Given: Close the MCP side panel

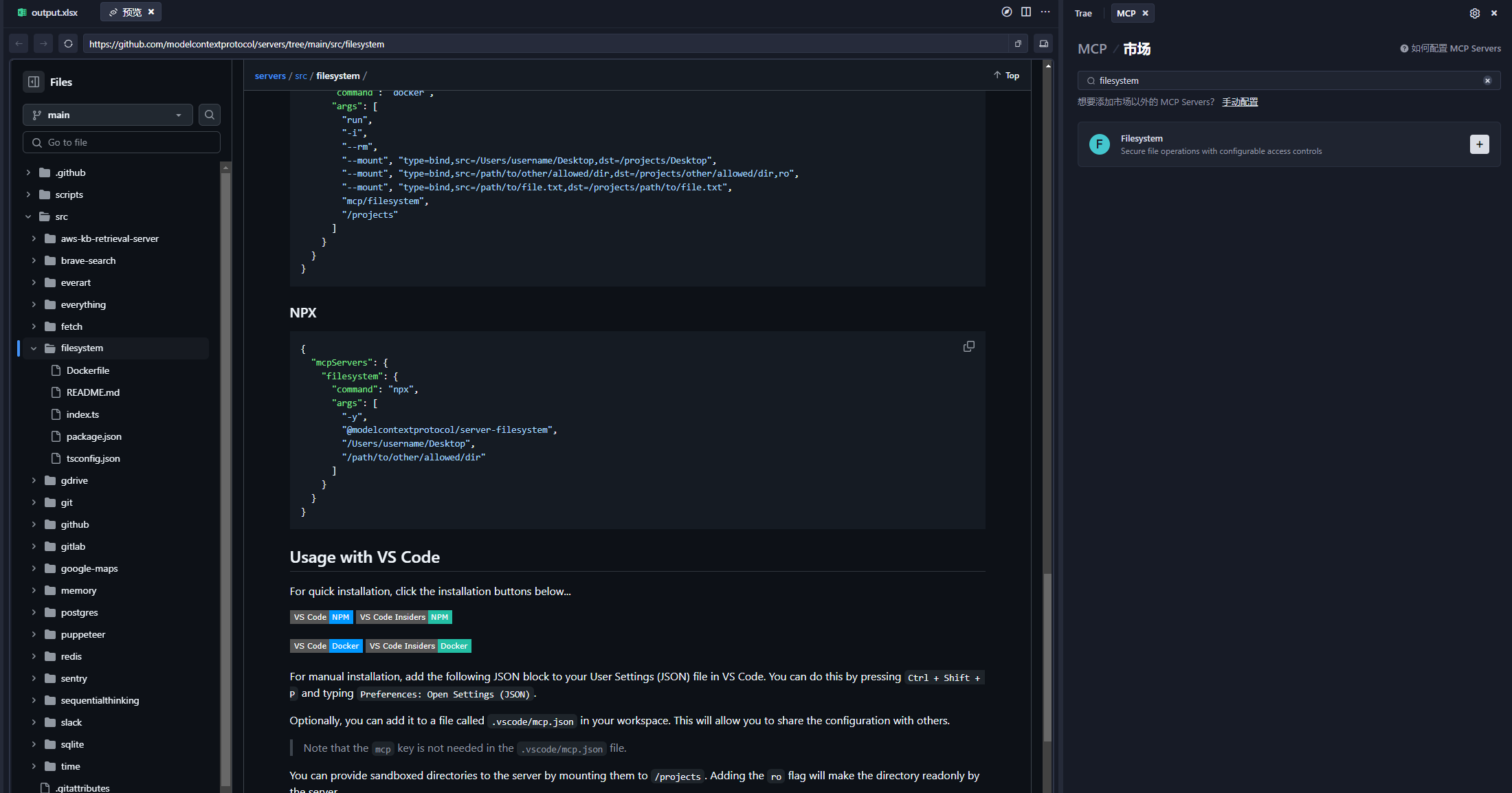Looking at the screenshot, I should pos(1494,13).
